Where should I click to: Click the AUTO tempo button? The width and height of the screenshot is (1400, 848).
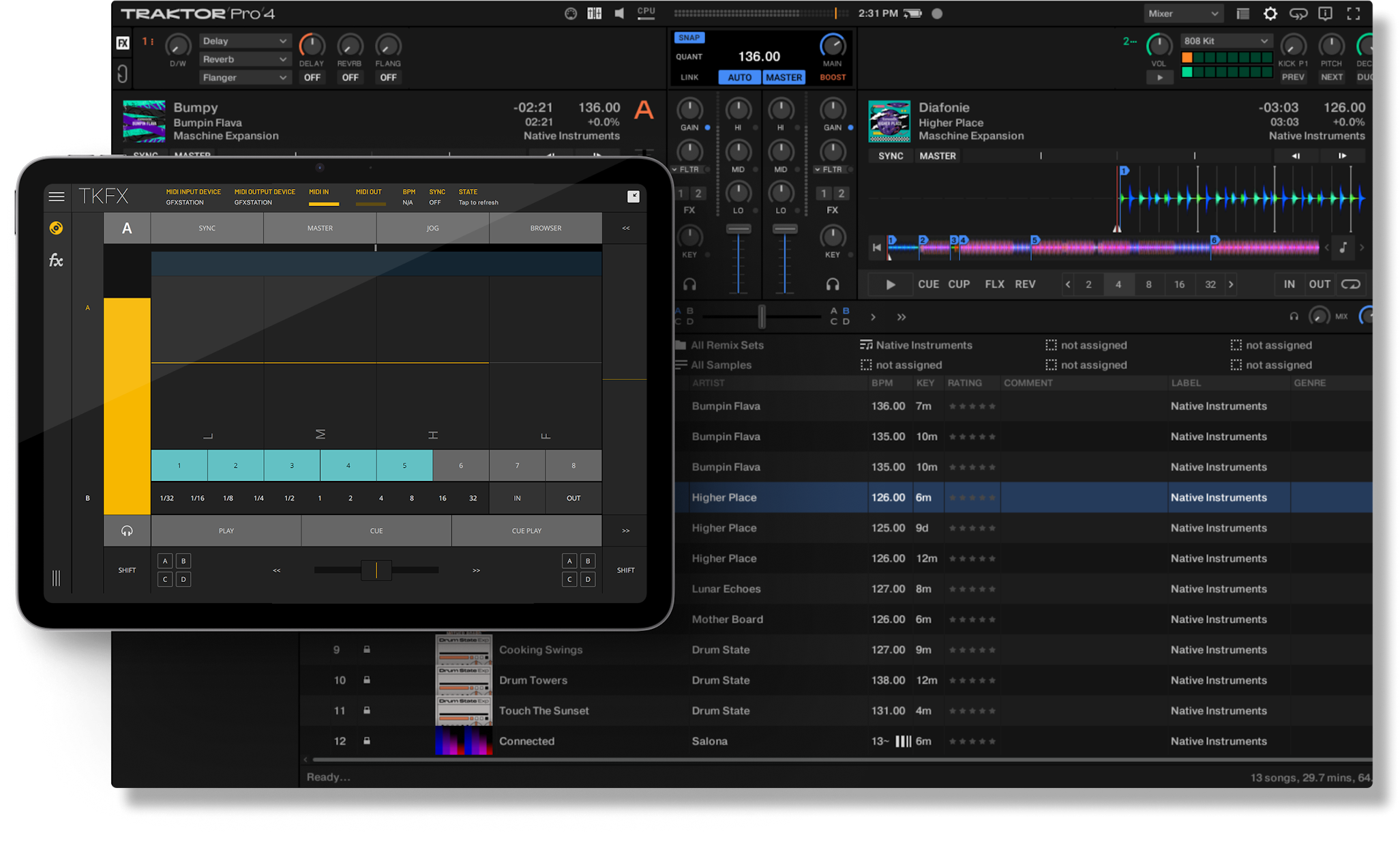[x=739, y=78]
